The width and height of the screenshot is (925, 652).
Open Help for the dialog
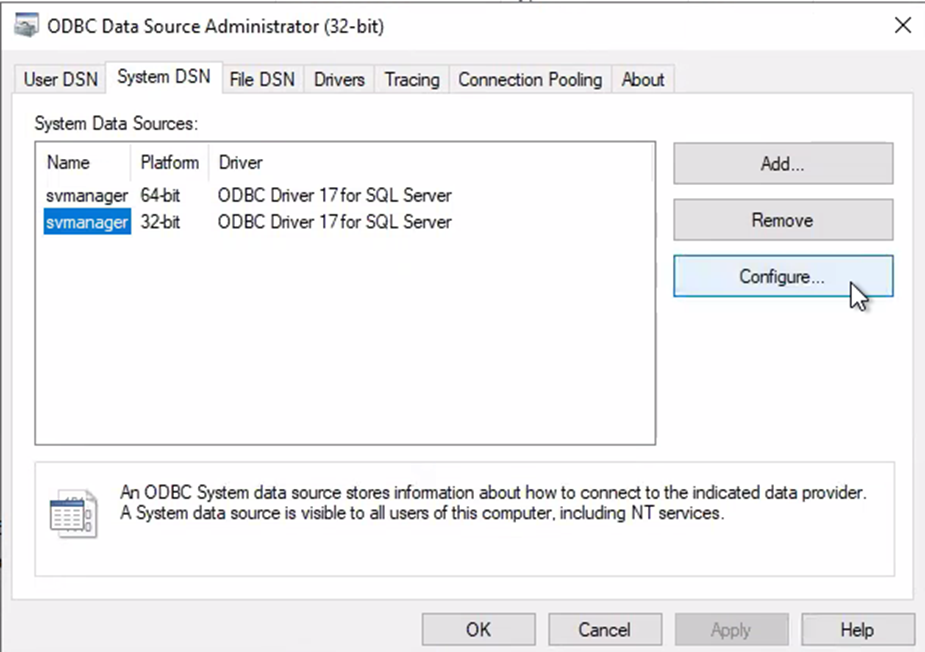857,630
